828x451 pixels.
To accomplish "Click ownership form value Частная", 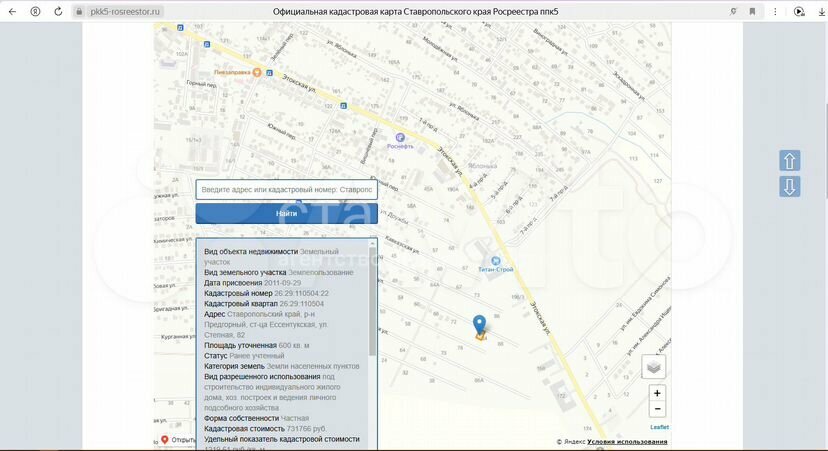I will coord(295,418).
